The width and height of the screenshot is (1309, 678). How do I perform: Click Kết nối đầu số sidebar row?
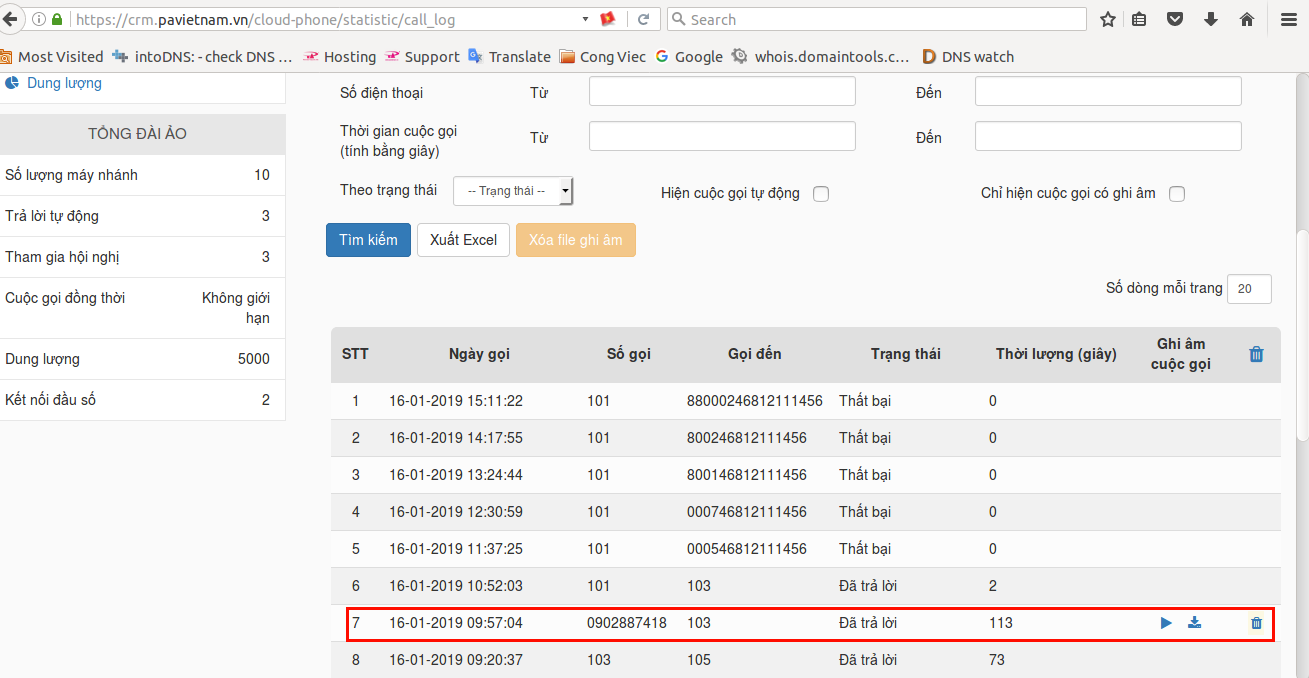coord(142,400)
